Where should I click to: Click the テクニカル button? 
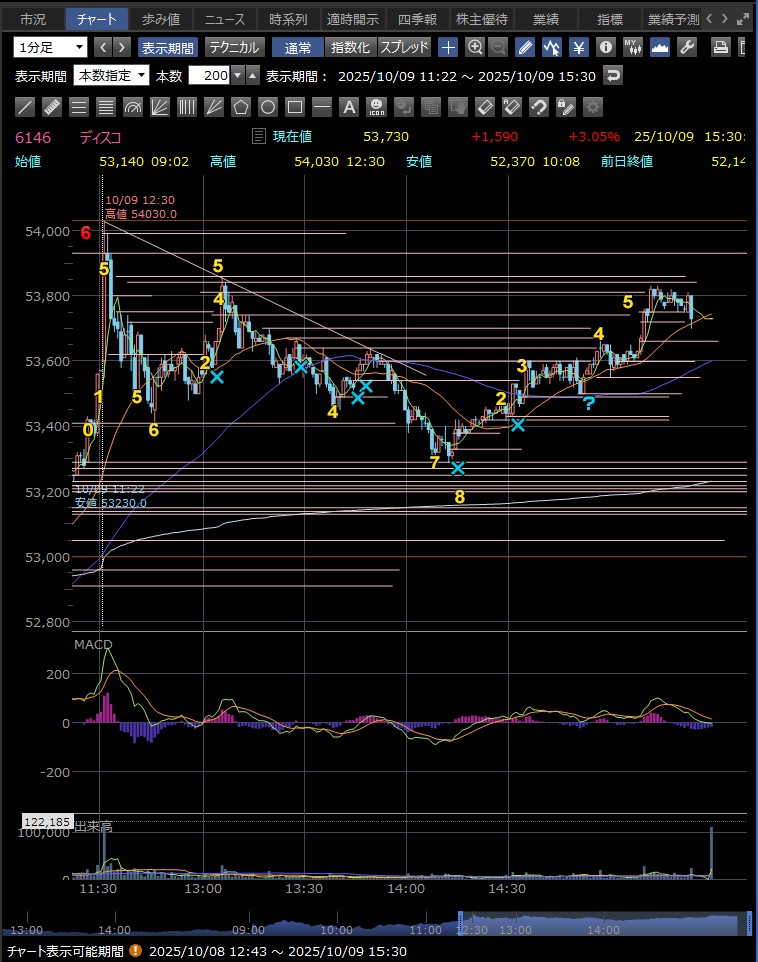[234, 47]
